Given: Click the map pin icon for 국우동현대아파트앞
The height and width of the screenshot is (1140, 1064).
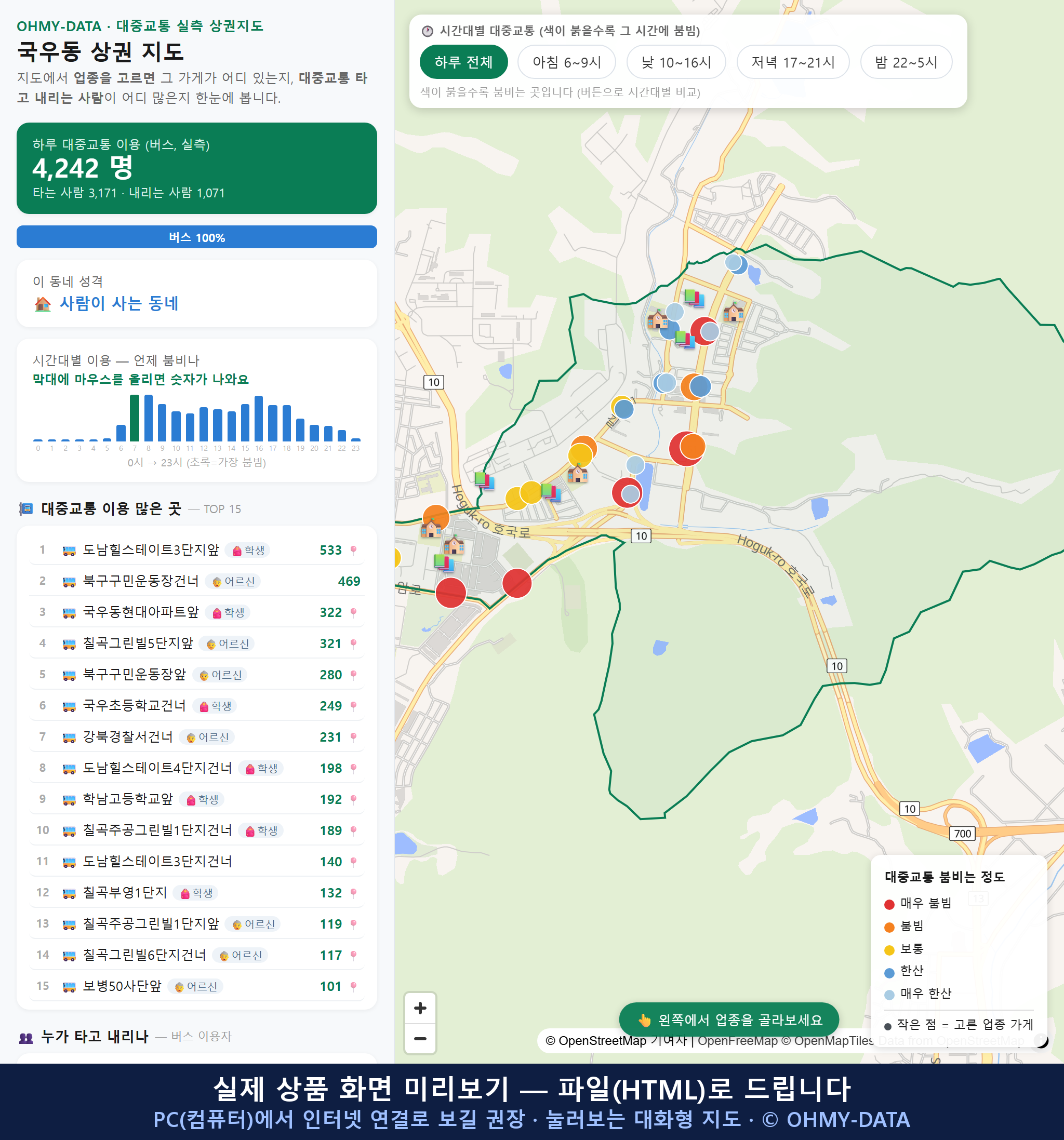Looking at the screenshot, I should (x=353, y=613).
